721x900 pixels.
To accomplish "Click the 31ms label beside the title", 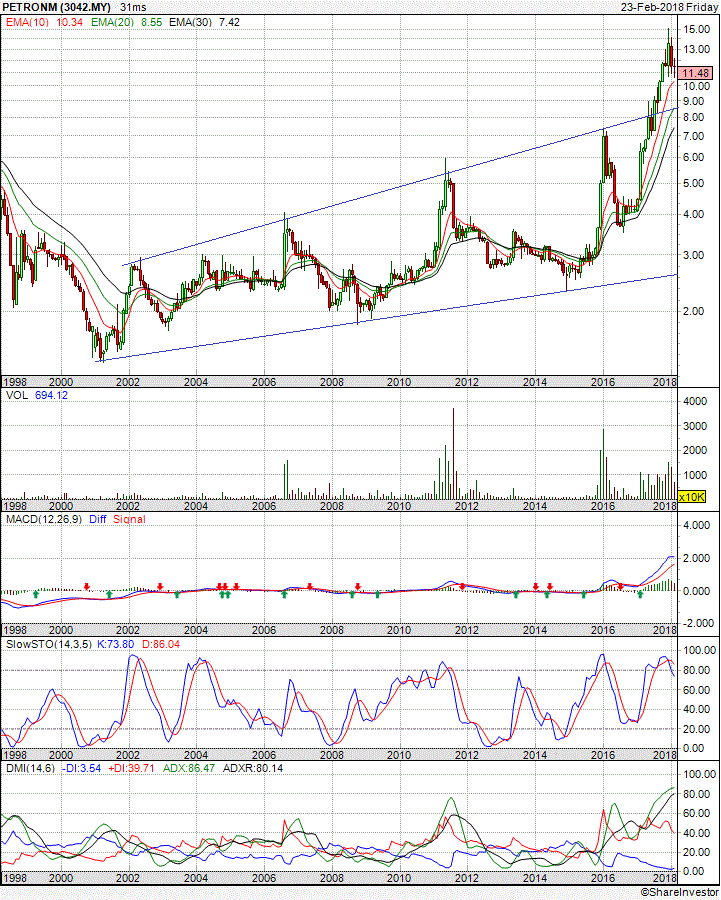I will coord(133,7).
